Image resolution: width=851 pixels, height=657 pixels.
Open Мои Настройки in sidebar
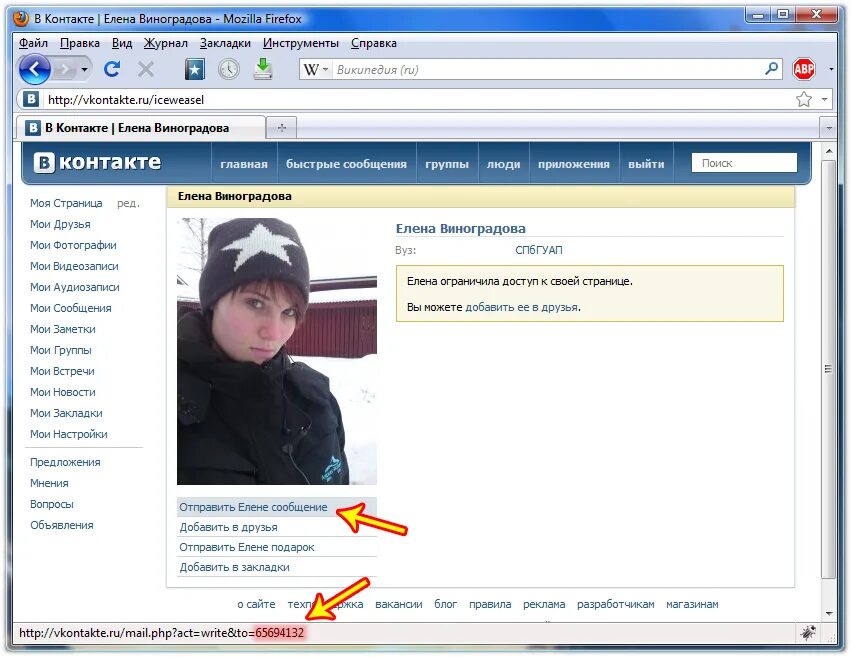pos(69,434)
